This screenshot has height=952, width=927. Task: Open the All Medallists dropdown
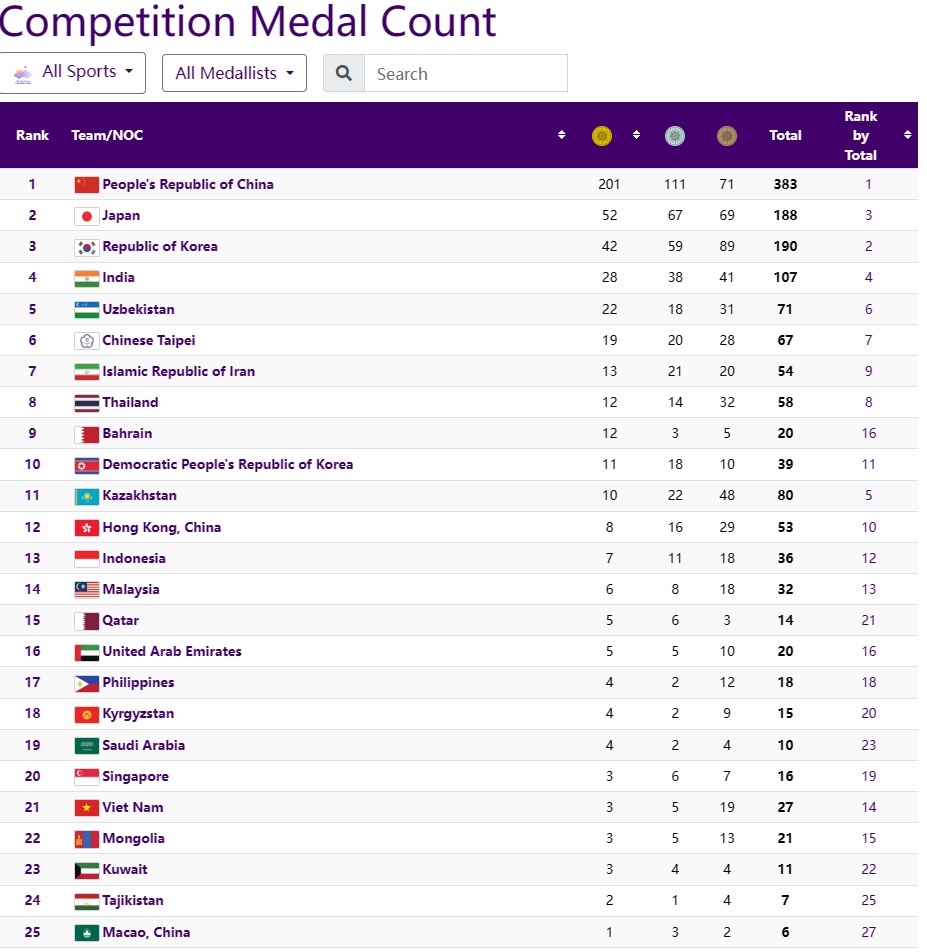[x=234, y=73]
